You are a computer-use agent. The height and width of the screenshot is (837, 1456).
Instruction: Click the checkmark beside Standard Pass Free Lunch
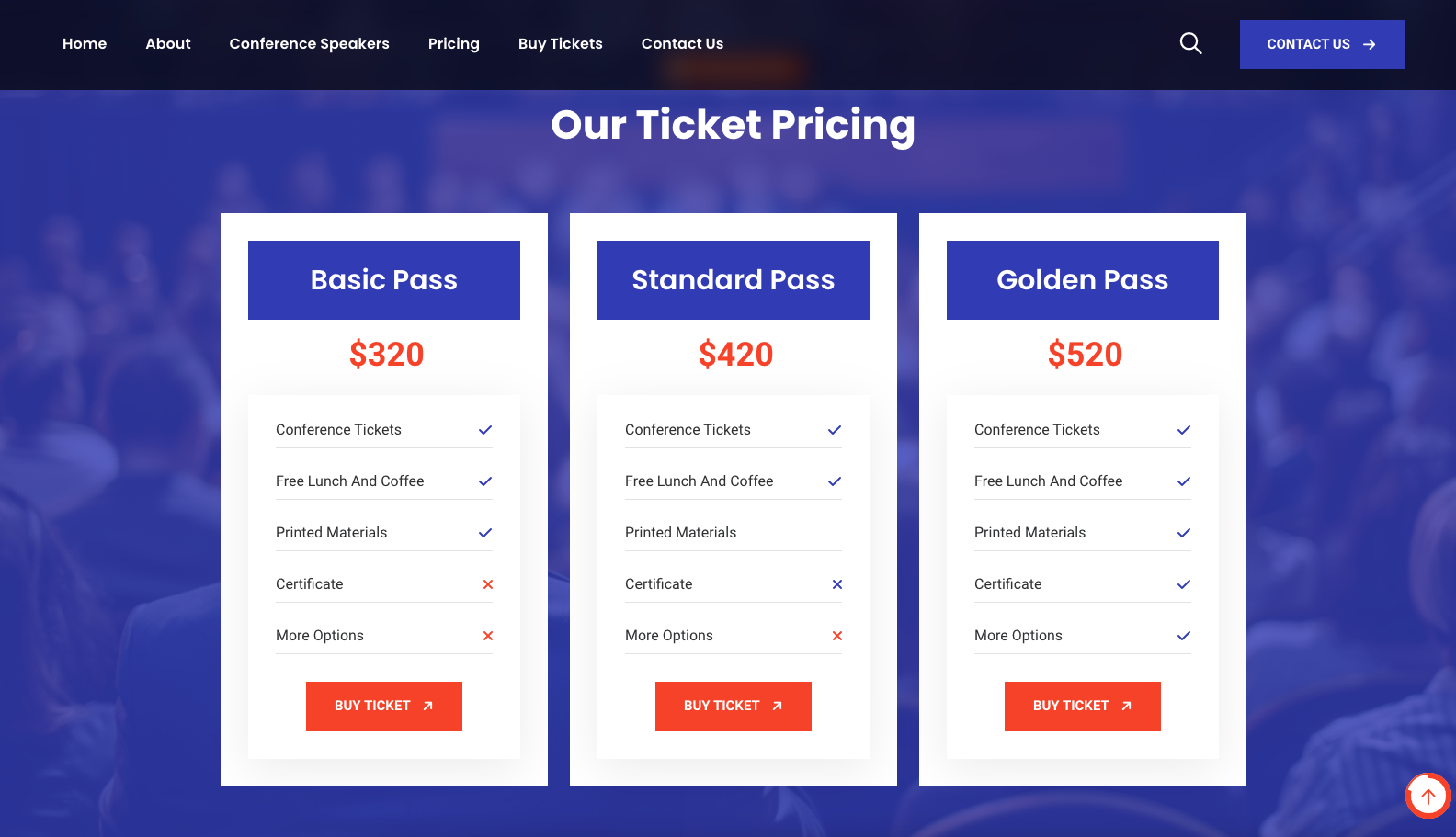[835, 481]
